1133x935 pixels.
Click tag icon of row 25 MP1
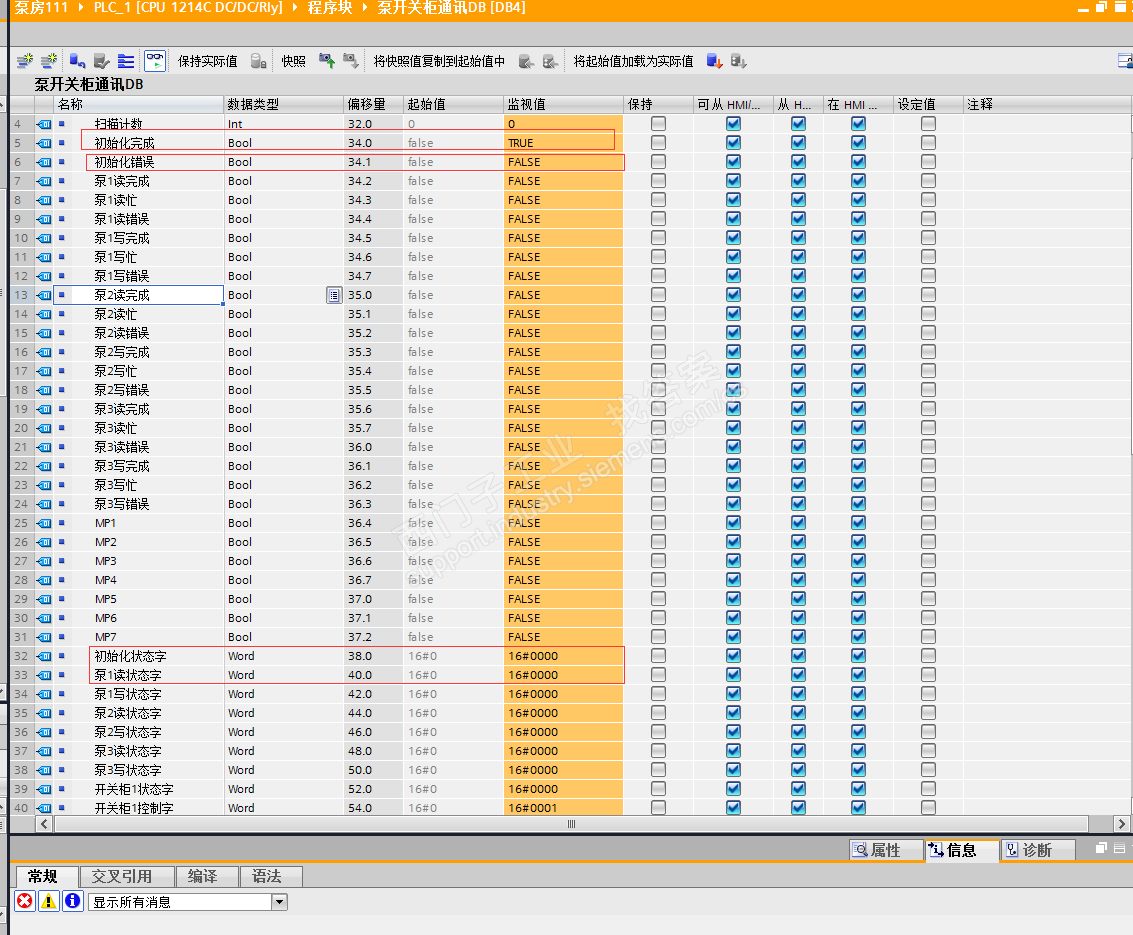pyautogui.click(x=44, y=522)
